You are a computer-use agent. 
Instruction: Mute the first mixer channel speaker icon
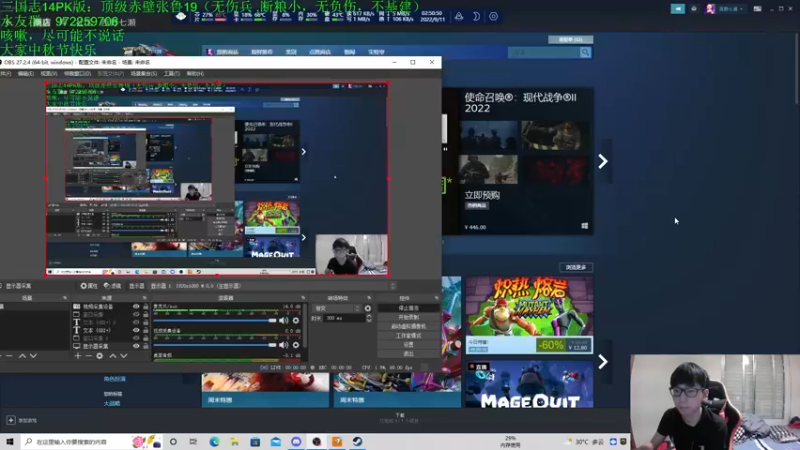pyautogui.click(x=283, y=320)
